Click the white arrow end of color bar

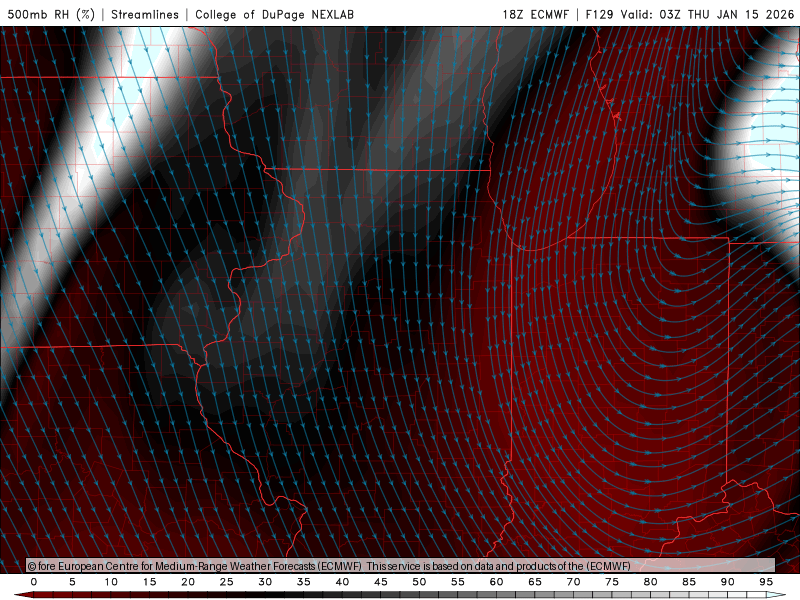(x=777, y=595)
